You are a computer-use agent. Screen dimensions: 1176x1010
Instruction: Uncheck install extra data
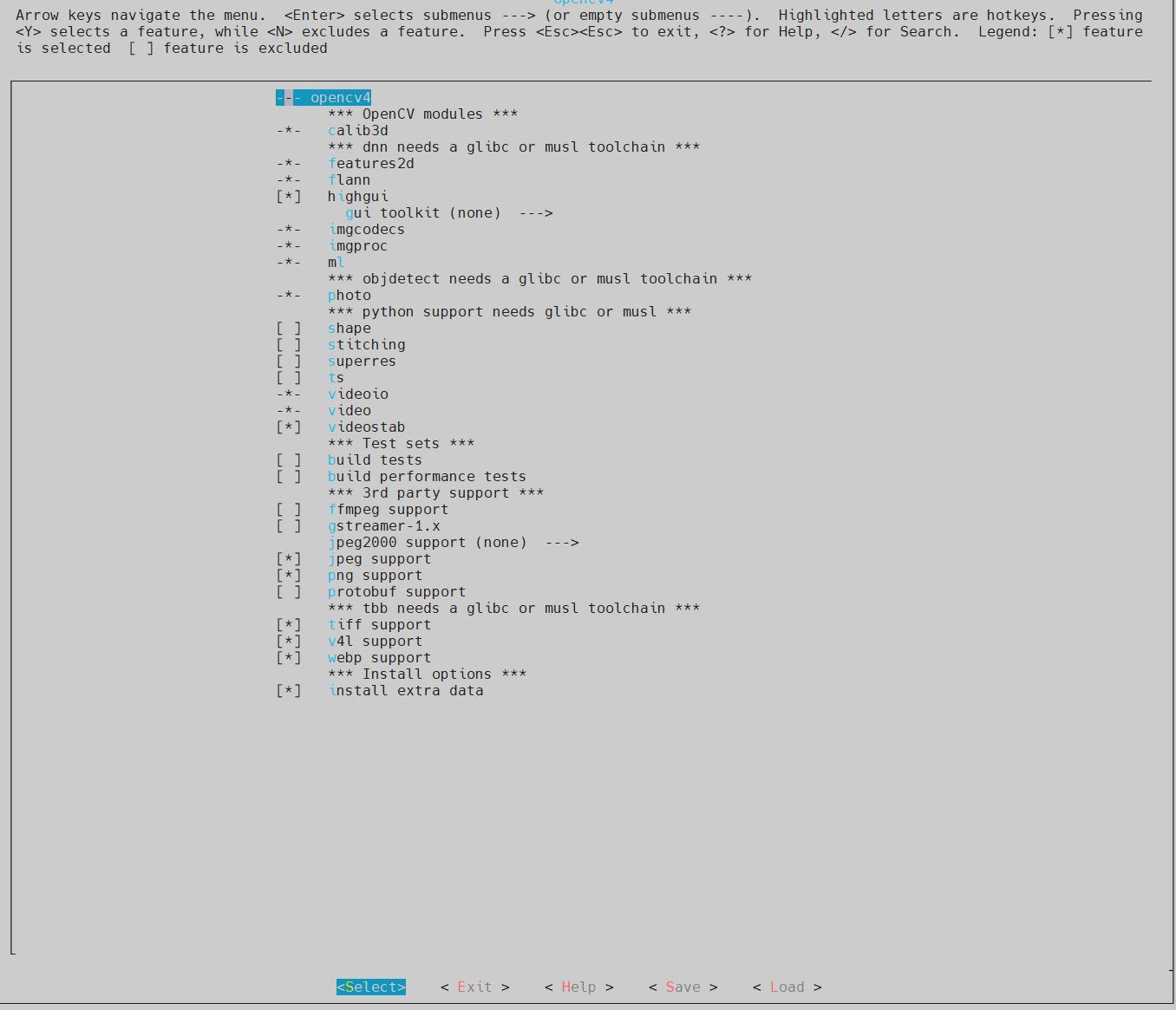(x=289, y=691)
